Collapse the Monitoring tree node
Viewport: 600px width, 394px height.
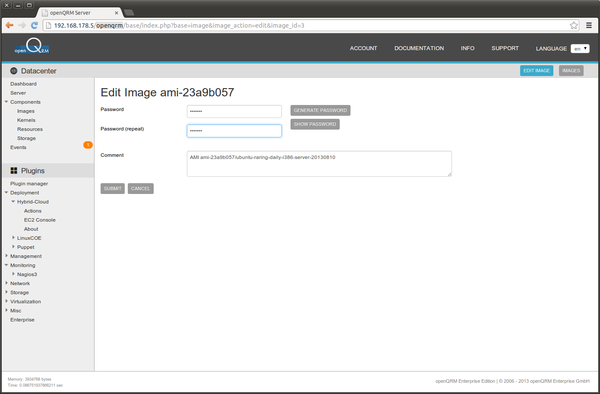pyautogui.click(x=6, y=265)
